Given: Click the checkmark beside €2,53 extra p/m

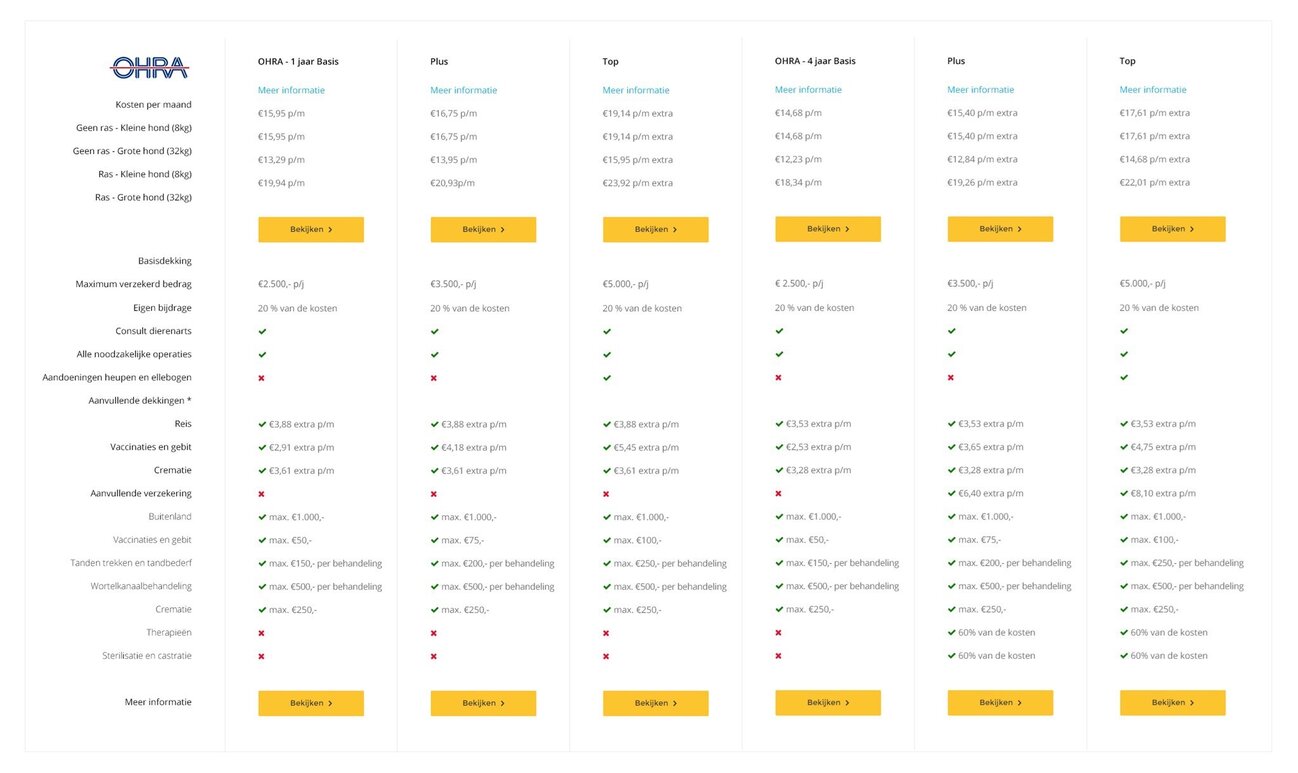Looking at the screenshot, I should pyautogui.click(x=779, y=446).
